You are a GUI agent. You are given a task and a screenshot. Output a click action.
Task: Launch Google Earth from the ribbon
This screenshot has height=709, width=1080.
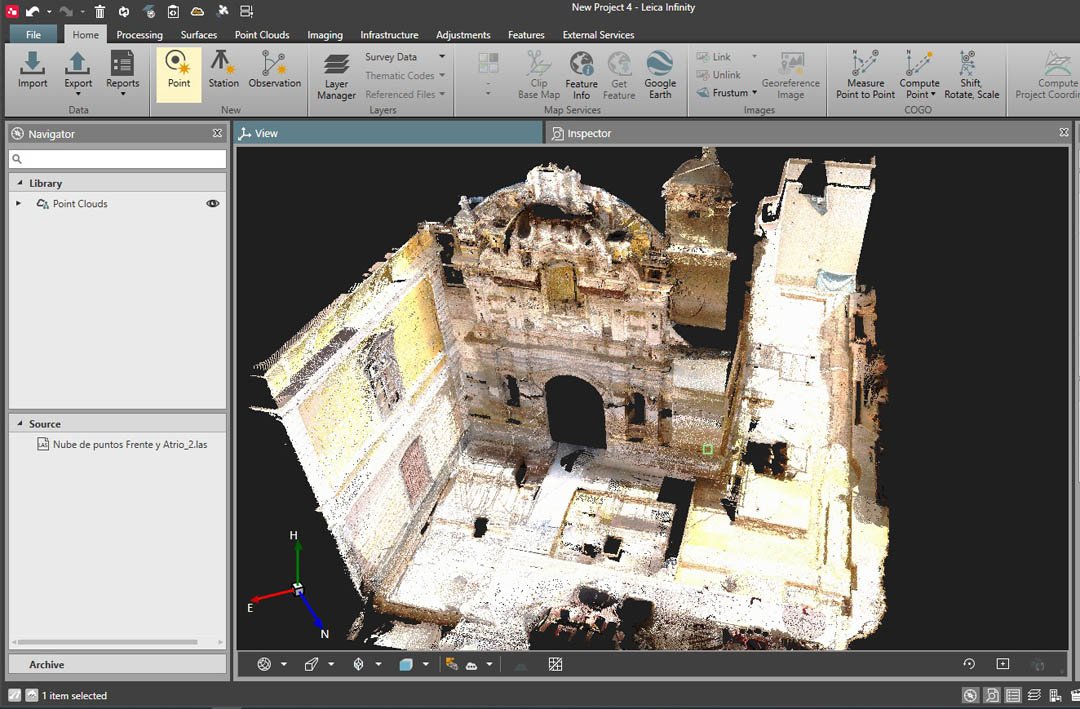(660, 76)
